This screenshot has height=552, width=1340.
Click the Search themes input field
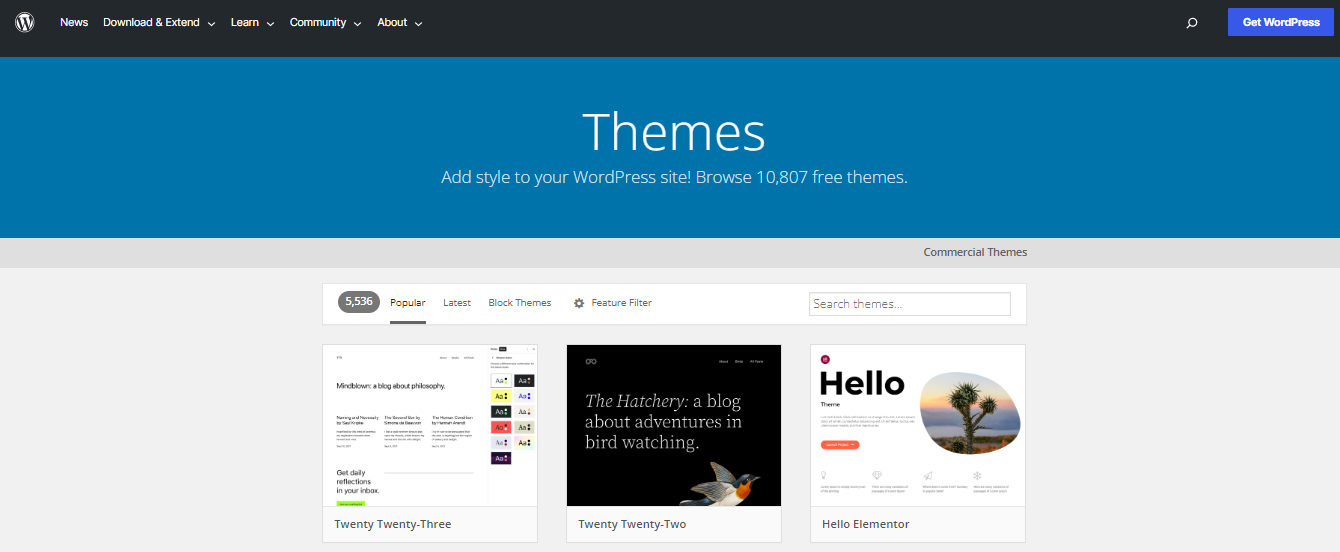910,304
